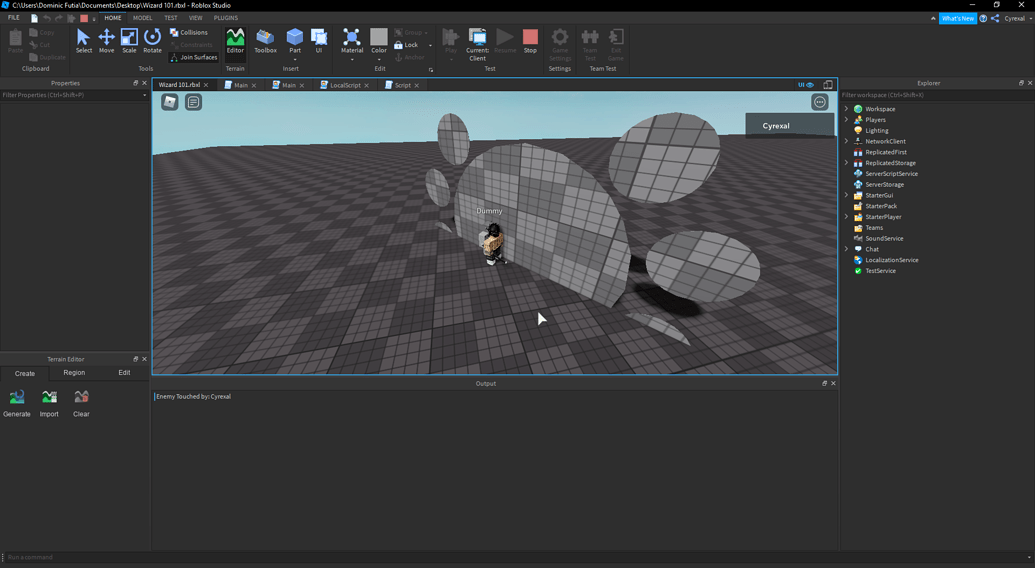Open the Terrain Editor from ribbon
This screenshot has height=568, width=1035.
[x=235, y=41]
